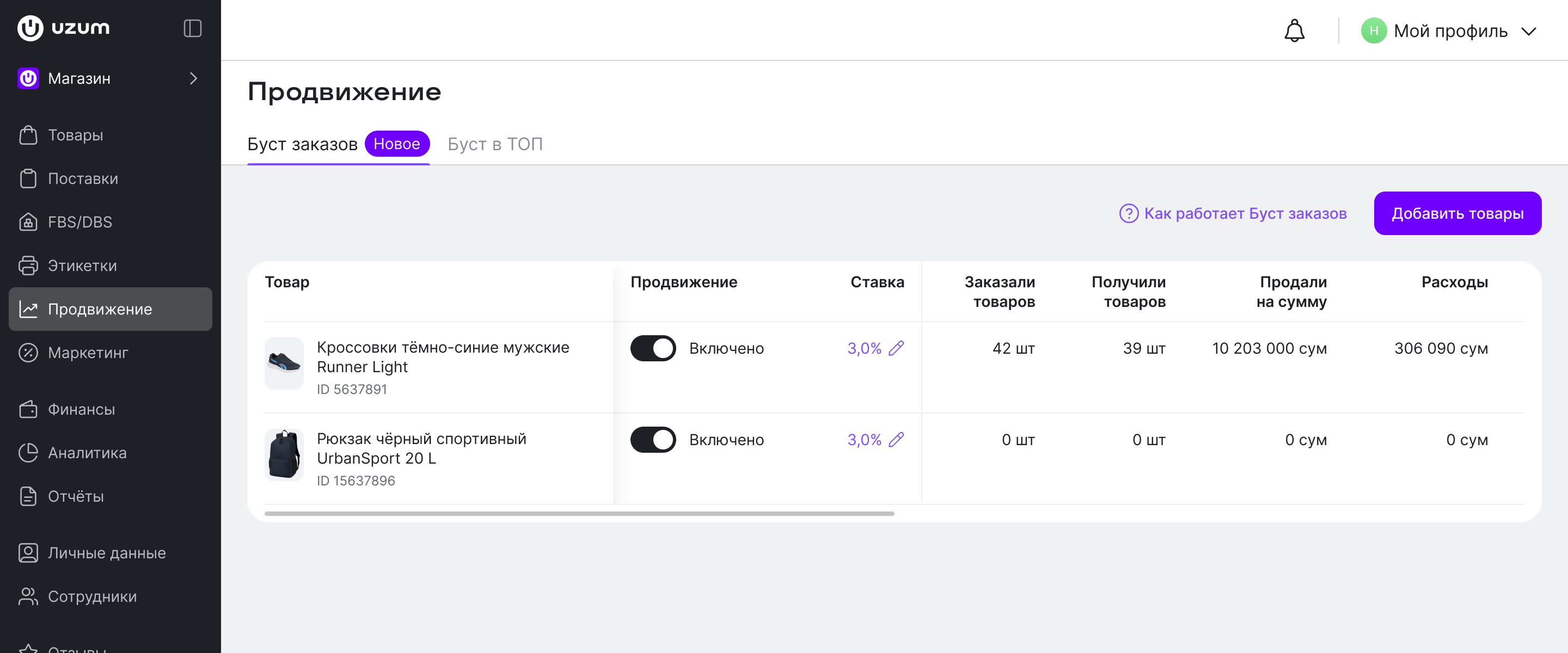
Task: Click the green profile avatar
Action: click(1373, 30)
